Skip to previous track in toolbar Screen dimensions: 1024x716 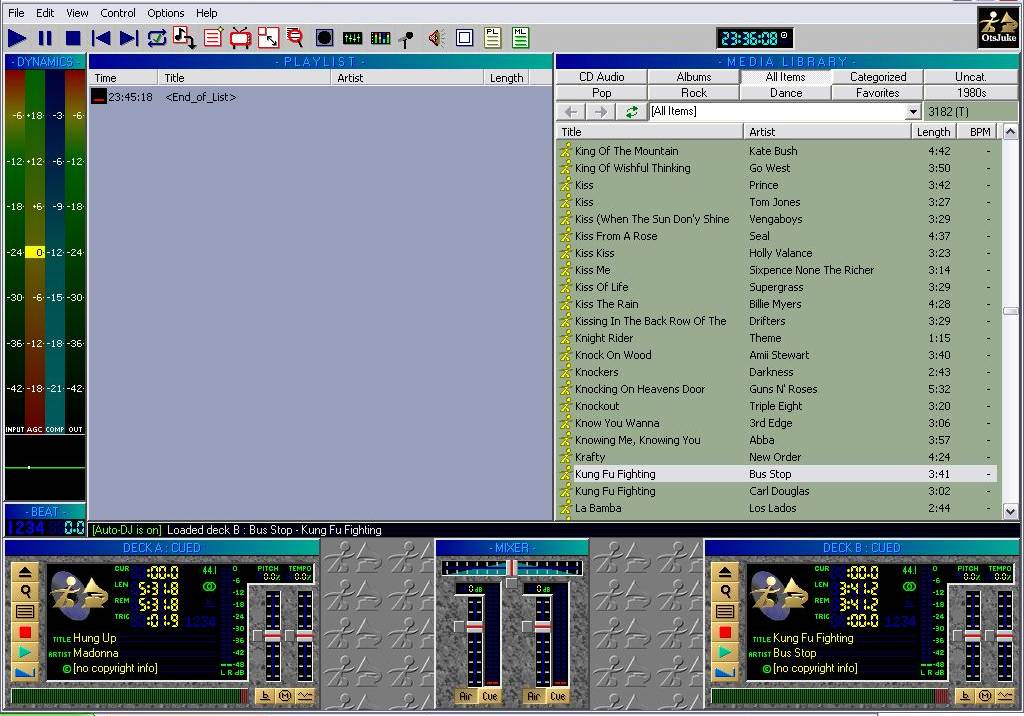(x=101, y=39)
